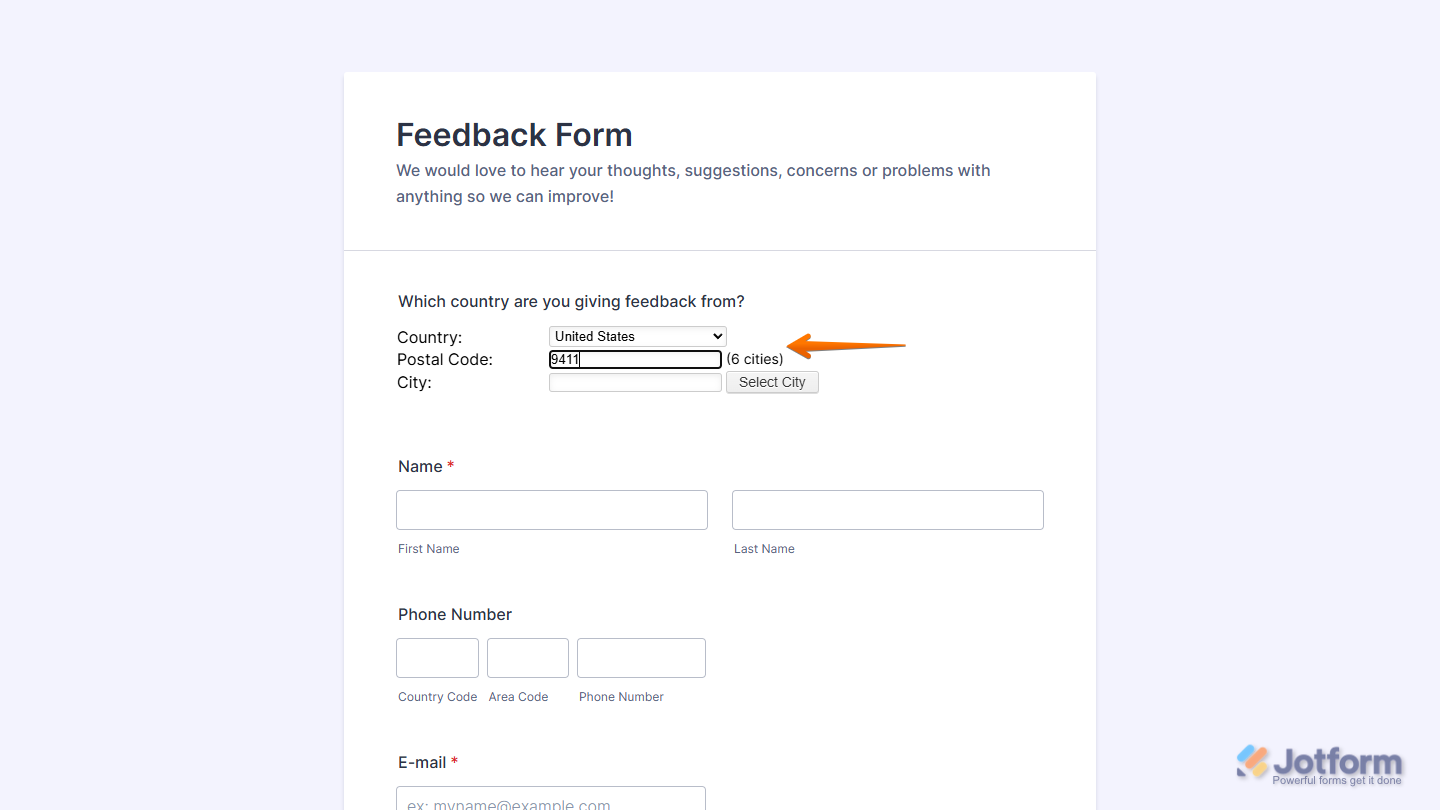Click the Phone Number entry box
The height and width of the screenshot is (810, 1440).
point(641,658)
